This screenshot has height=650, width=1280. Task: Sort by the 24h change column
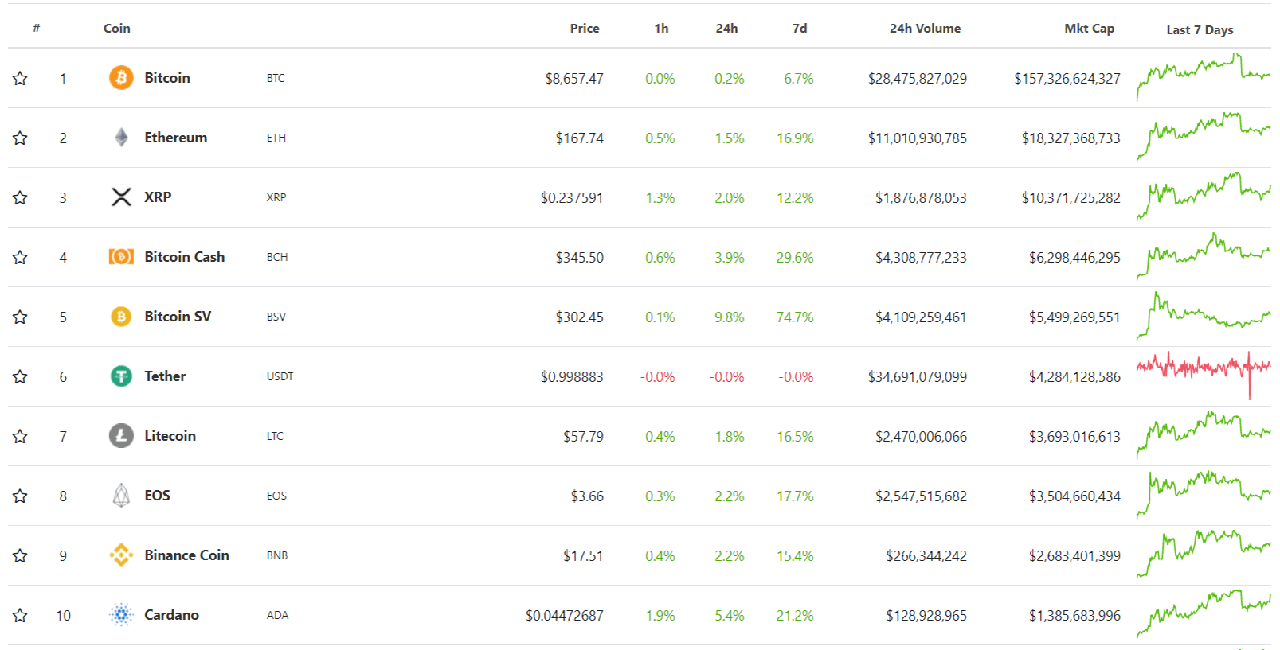tap(727, 29)
